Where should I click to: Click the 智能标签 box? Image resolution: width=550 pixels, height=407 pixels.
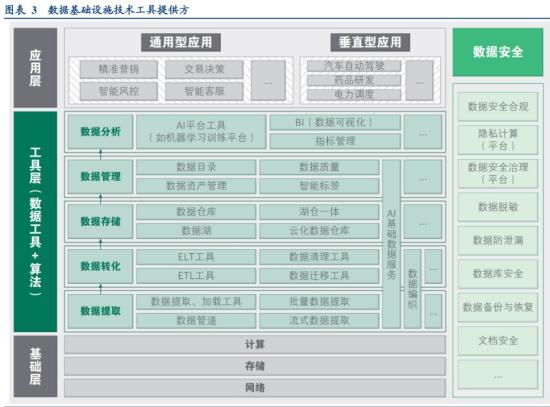[319, 186]
